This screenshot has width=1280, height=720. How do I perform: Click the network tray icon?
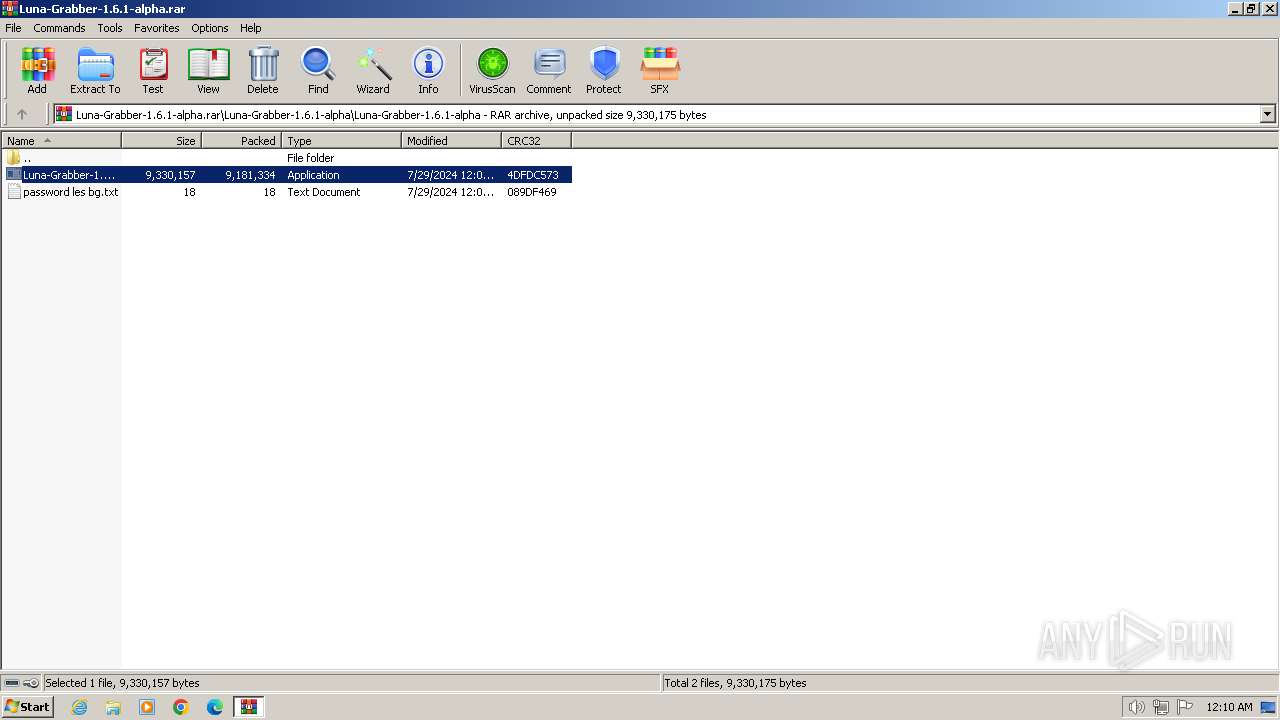point(1161,707)
